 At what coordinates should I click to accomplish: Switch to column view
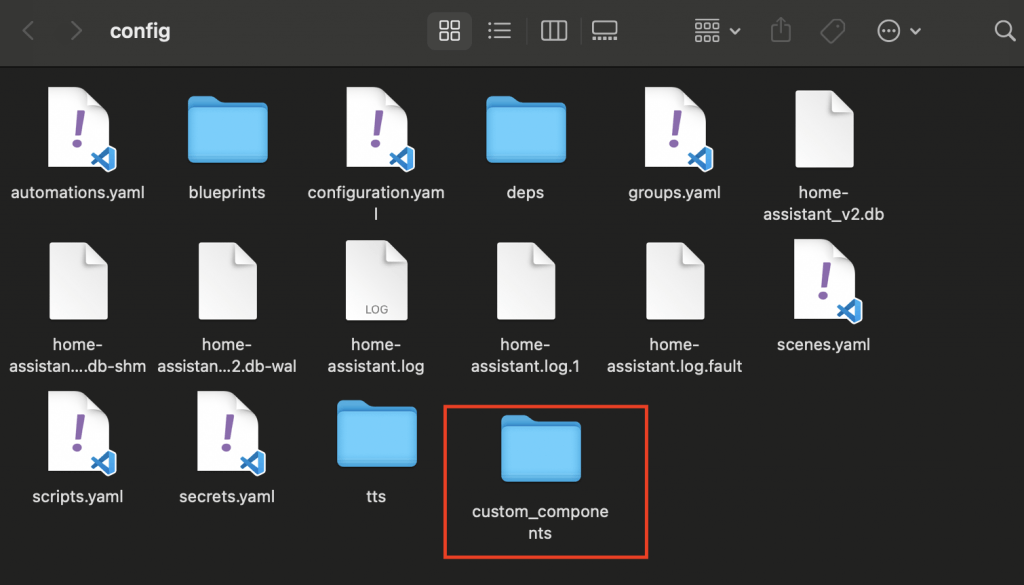click(554, 31)
